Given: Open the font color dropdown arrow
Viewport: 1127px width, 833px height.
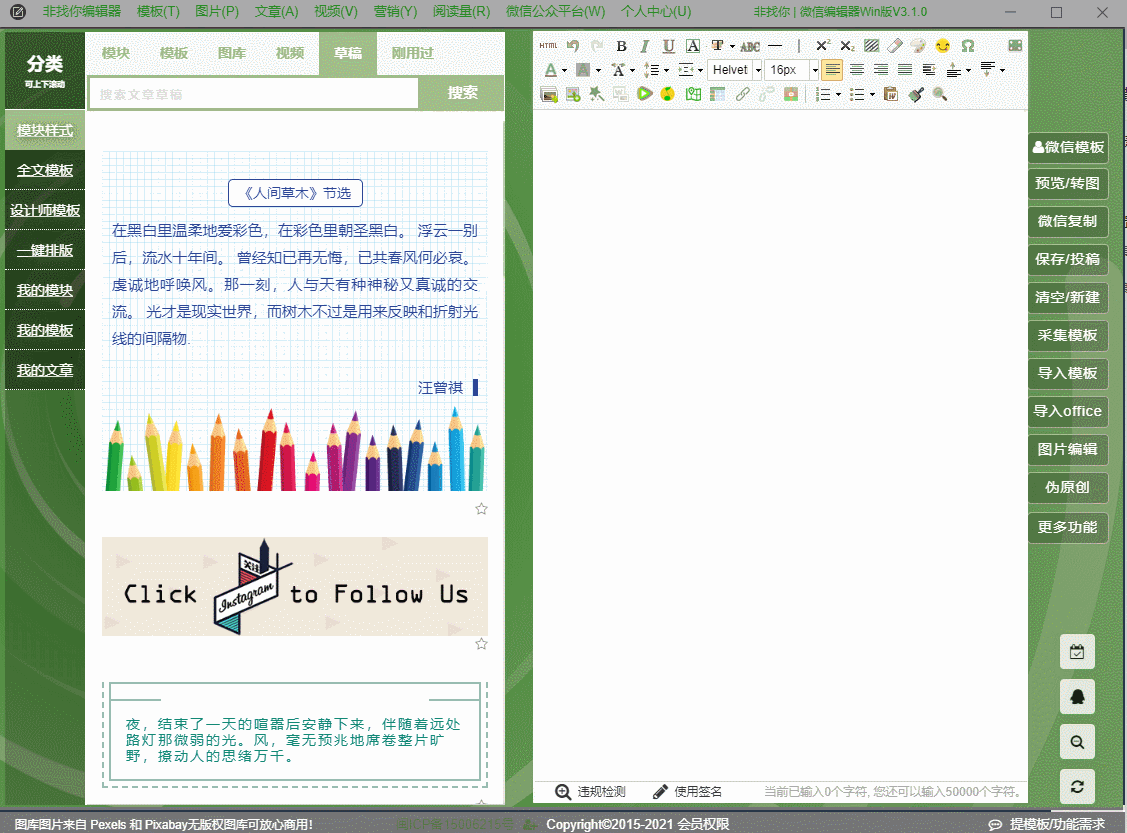Looking at the screenshot, I should tap(564, 70).
